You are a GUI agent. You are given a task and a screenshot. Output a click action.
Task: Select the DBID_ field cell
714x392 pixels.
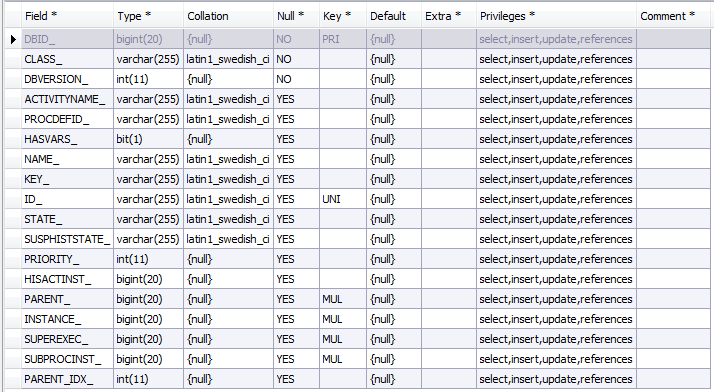coord(67,39)
